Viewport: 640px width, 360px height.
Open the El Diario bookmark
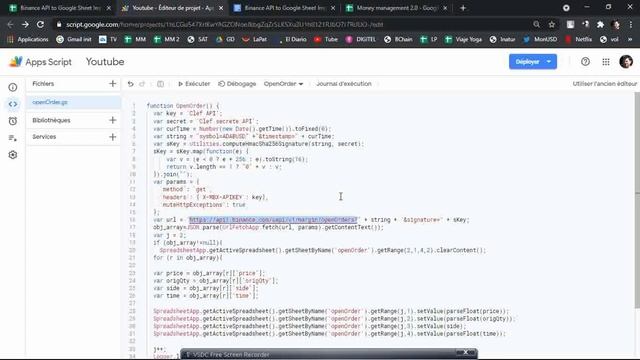click(291, 39)
